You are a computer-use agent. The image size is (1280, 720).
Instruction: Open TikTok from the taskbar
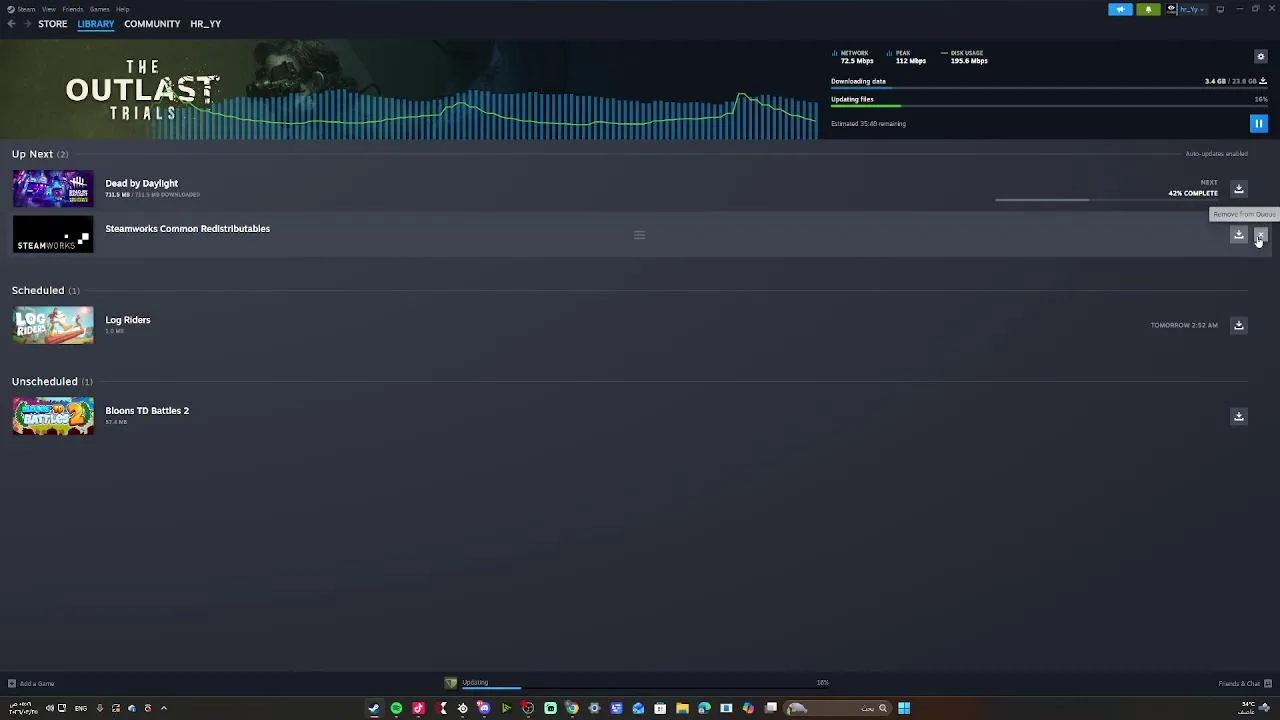[x=418, y=708]
